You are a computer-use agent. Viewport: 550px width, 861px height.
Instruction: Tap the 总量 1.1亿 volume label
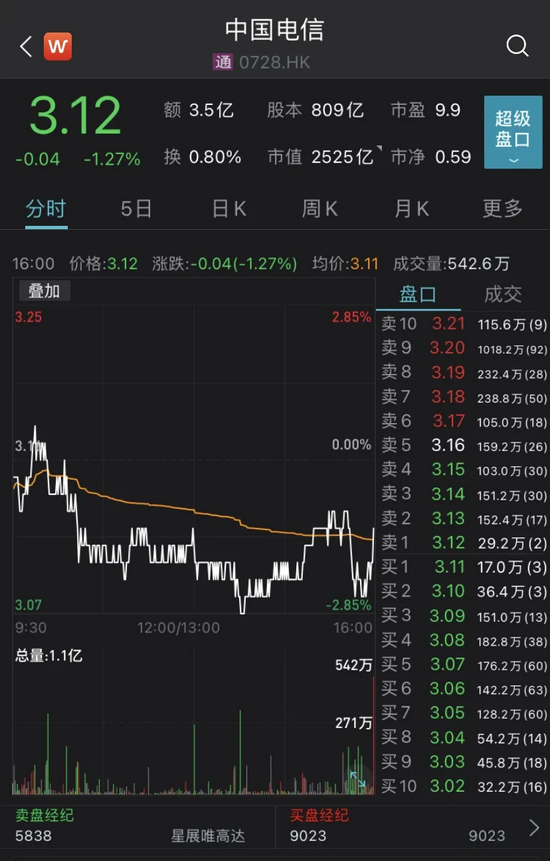pos(48,655)
